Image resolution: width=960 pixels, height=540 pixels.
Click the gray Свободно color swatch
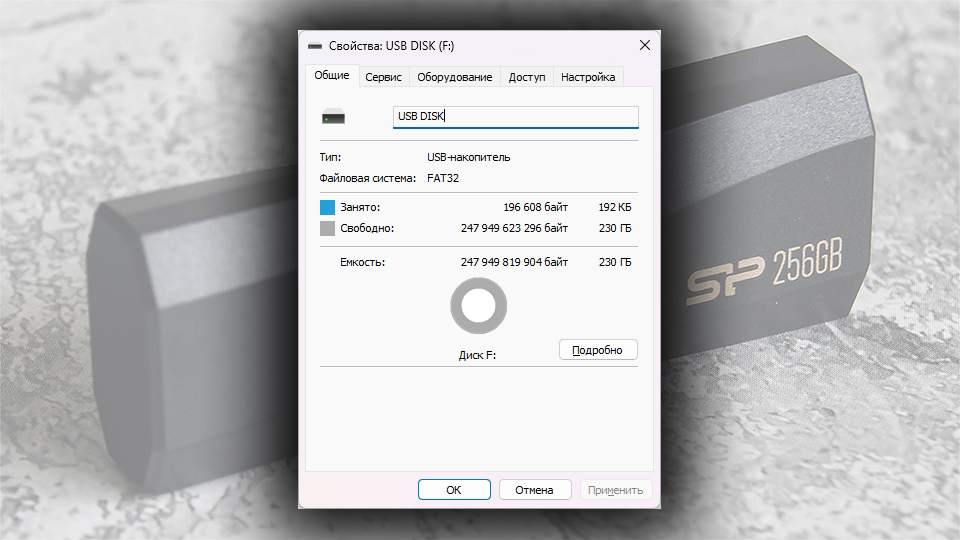click(x=328, y=228)
